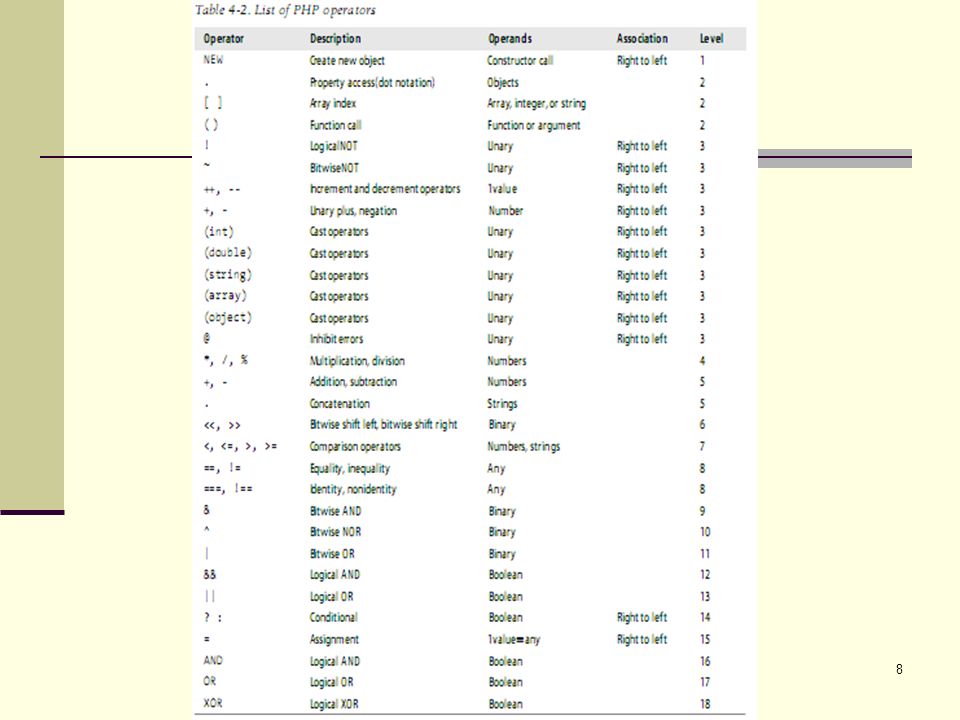Click the '(array)' cast operator cell
960x720 pixels.
225,296
